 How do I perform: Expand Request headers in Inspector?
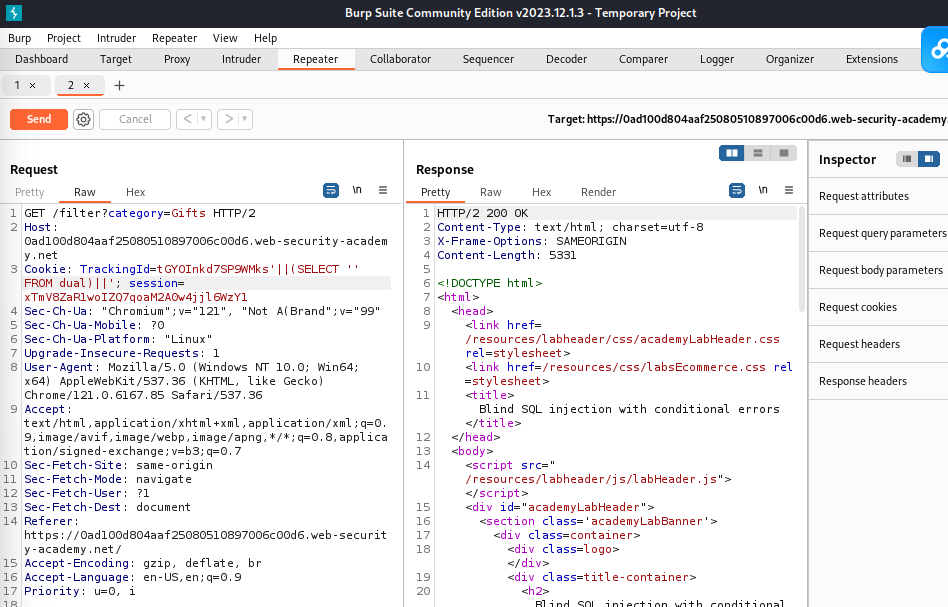click(x=878, y=344)
